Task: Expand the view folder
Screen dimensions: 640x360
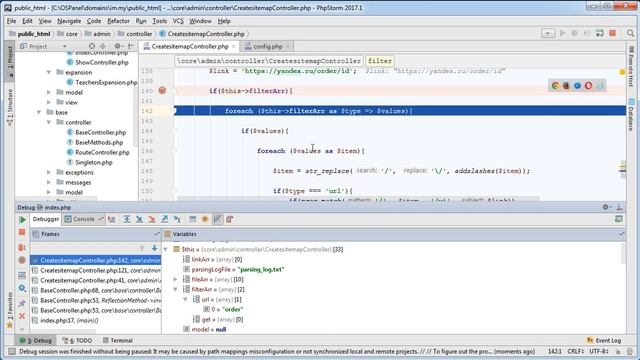Action: (x=49, y=102)
